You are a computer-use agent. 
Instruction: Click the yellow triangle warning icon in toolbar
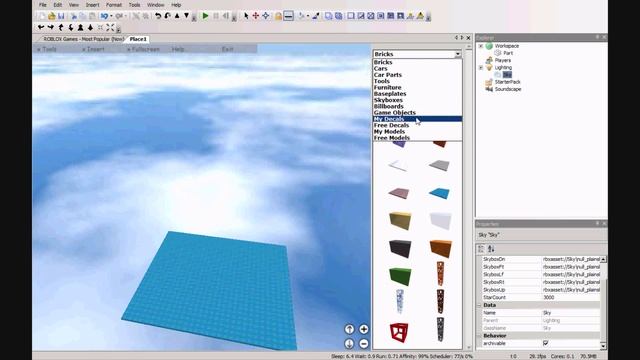[420, 16]
